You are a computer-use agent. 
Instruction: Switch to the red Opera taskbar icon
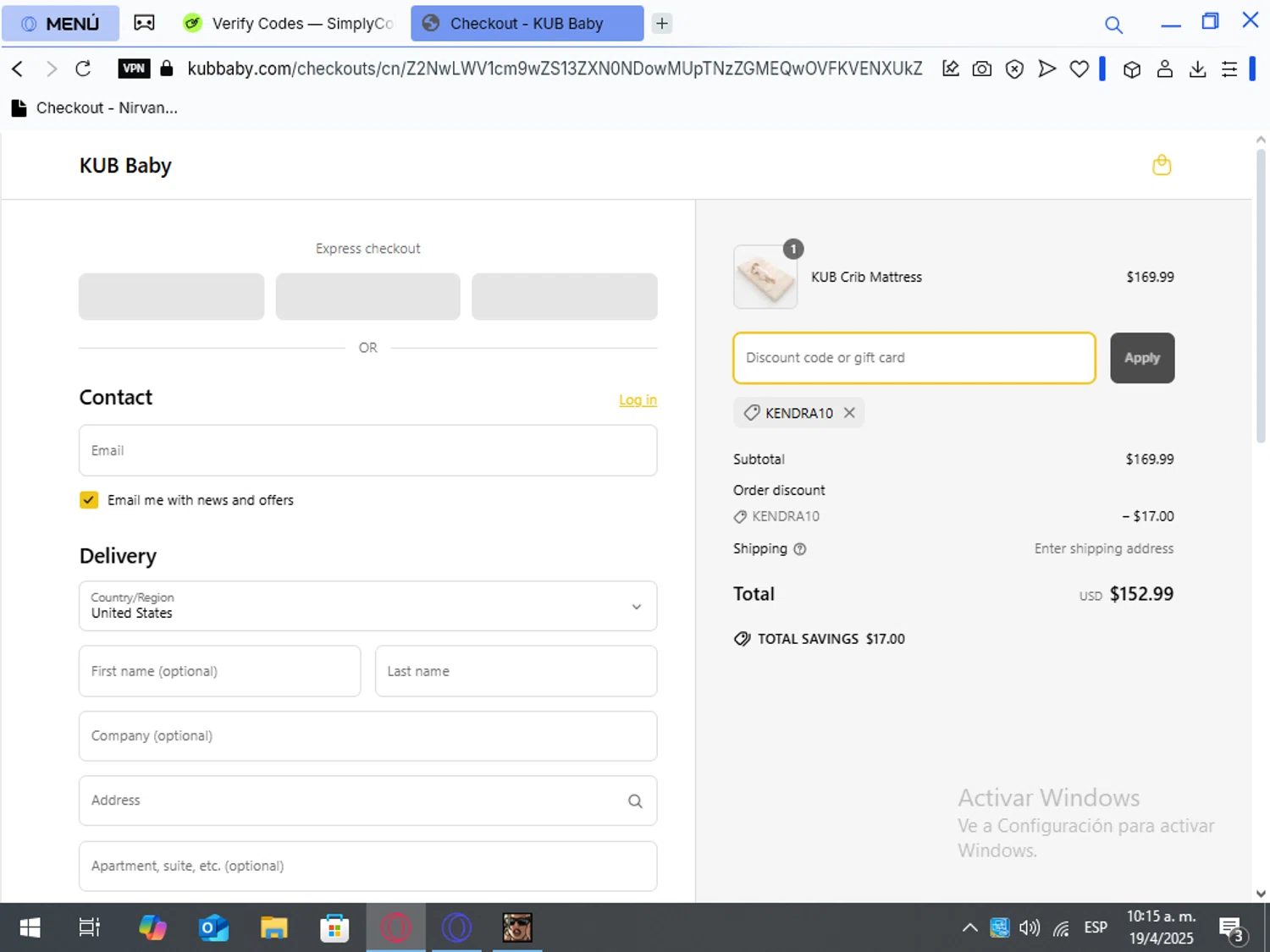point(395,928)
